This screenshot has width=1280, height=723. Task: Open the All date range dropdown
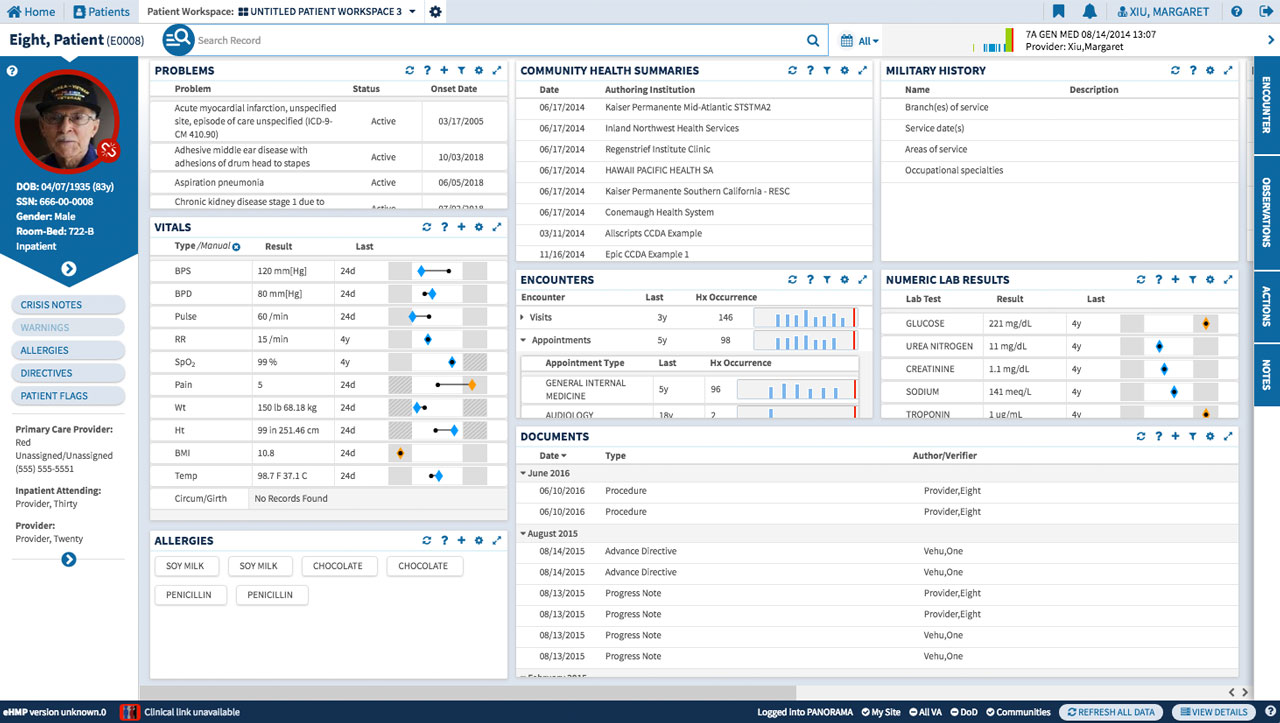(x=860, y=41)
